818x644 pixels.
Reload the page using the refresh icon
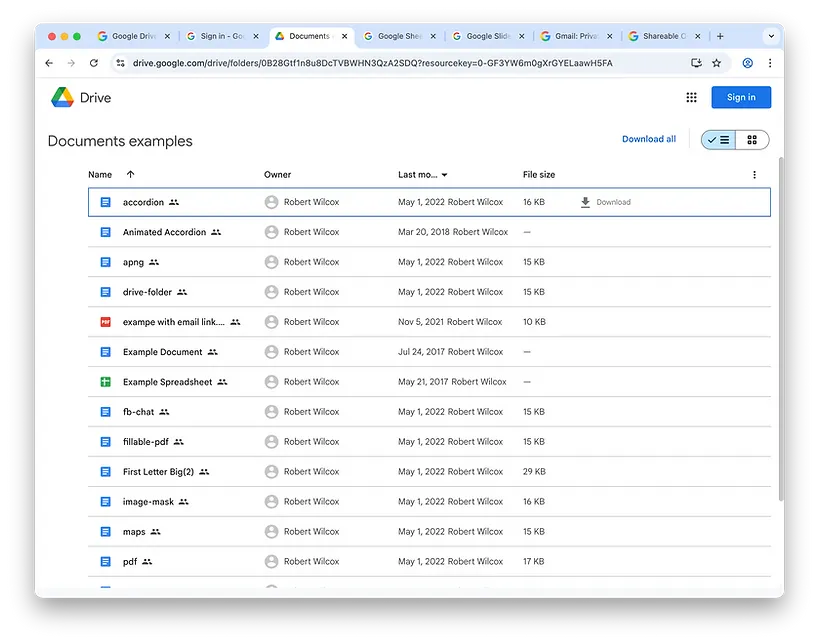[x=94, y=63]
